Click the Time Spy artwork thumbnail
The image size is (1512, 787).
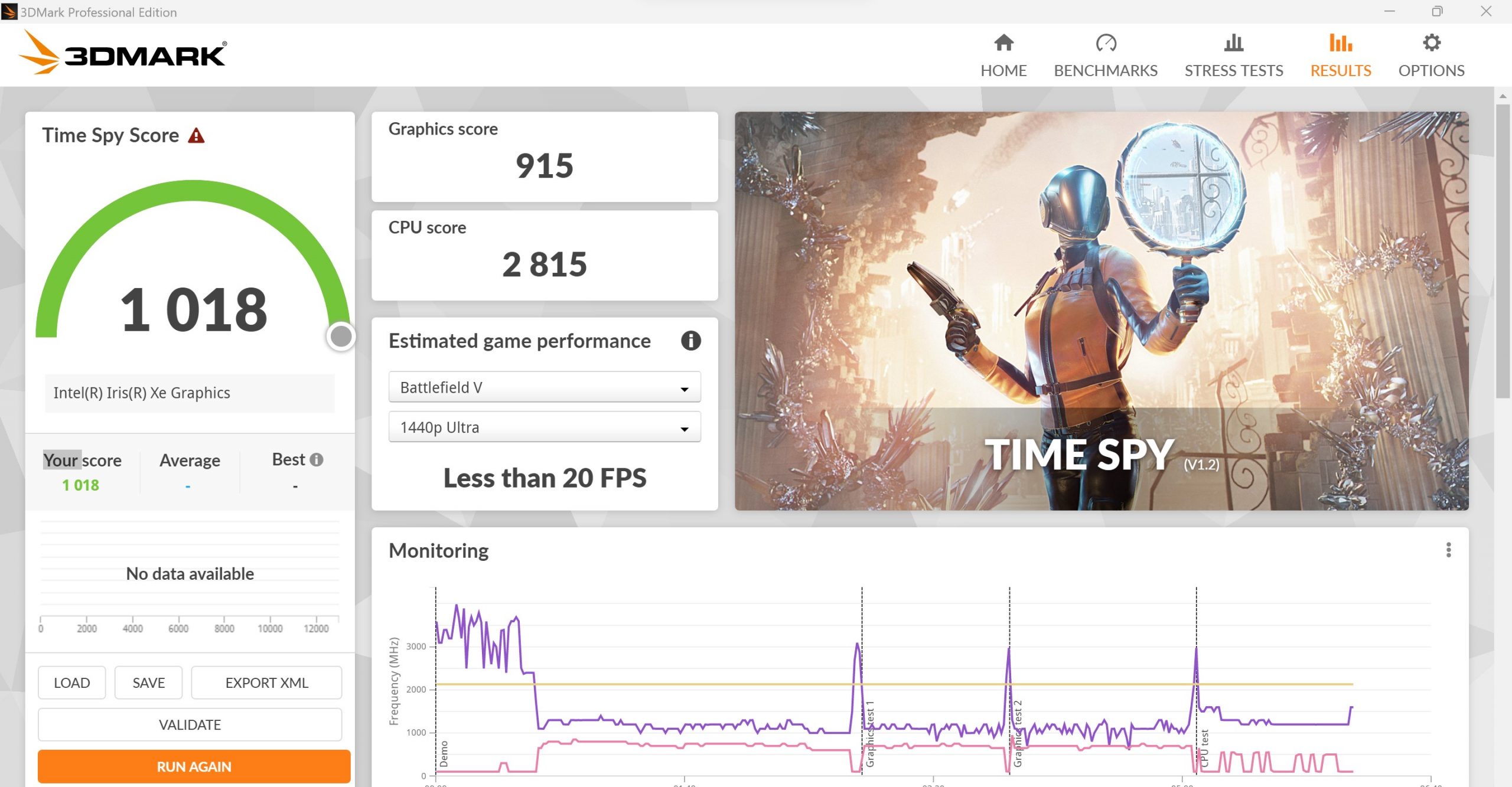click(x=1102, y=311)
